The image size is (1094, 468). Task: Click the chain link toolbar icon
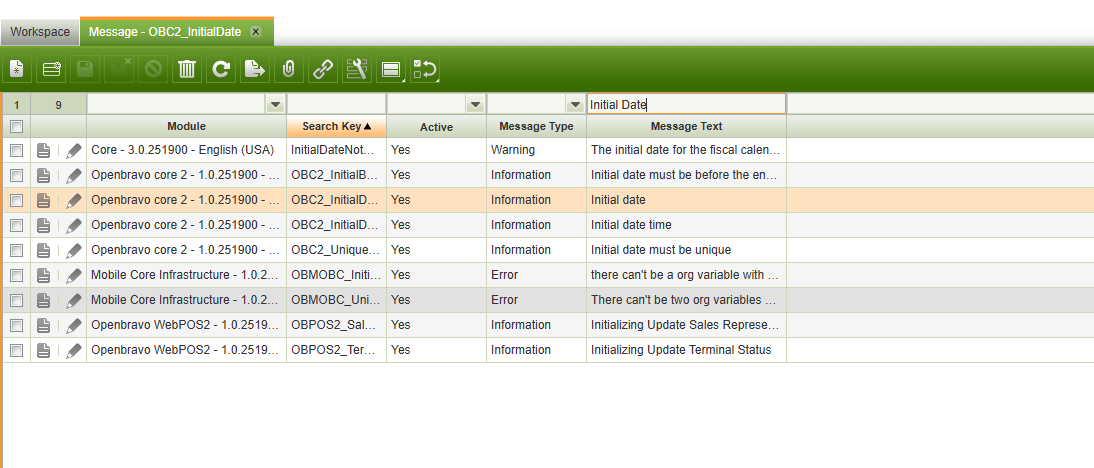click(x=322, y=69)
